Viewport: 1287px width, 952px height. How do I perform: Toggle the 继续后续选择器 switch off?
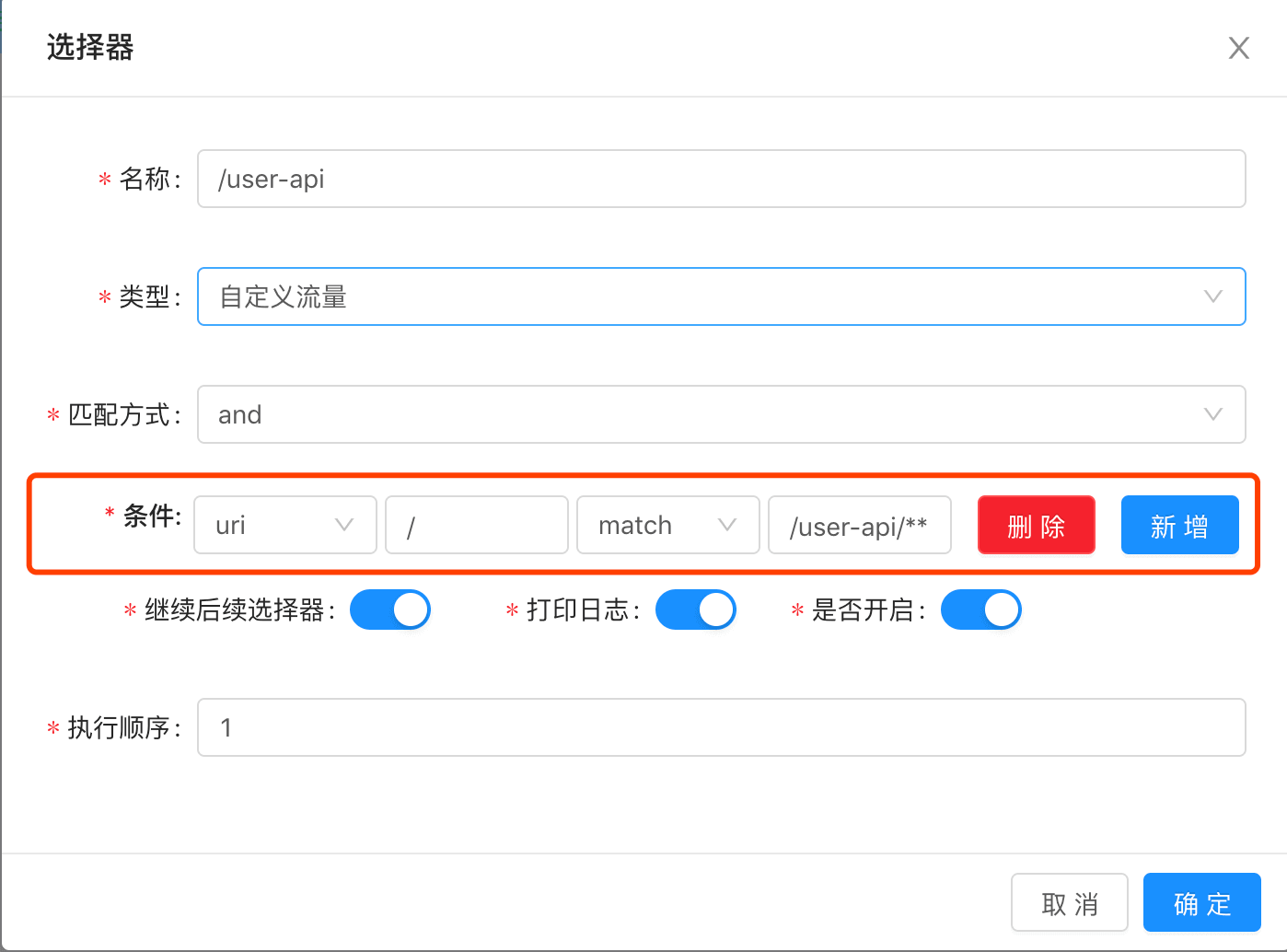[x=389, y=609]
